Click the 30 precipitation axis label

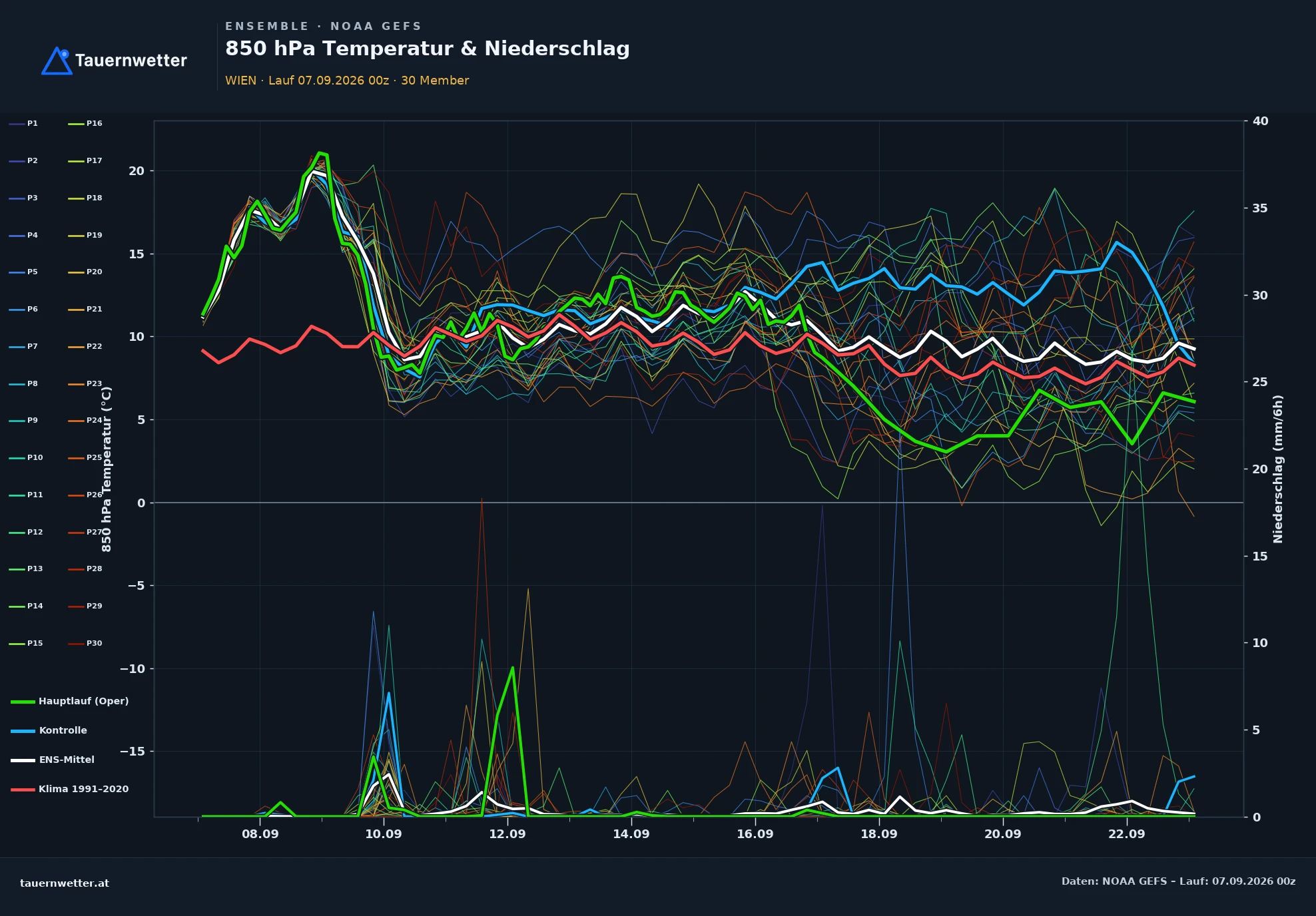tap(1261, 296)
